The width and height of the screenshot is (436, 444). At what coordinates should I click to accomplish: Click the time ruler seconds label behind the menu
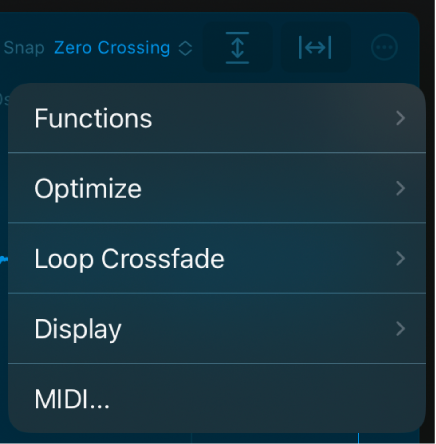point(4,99)
